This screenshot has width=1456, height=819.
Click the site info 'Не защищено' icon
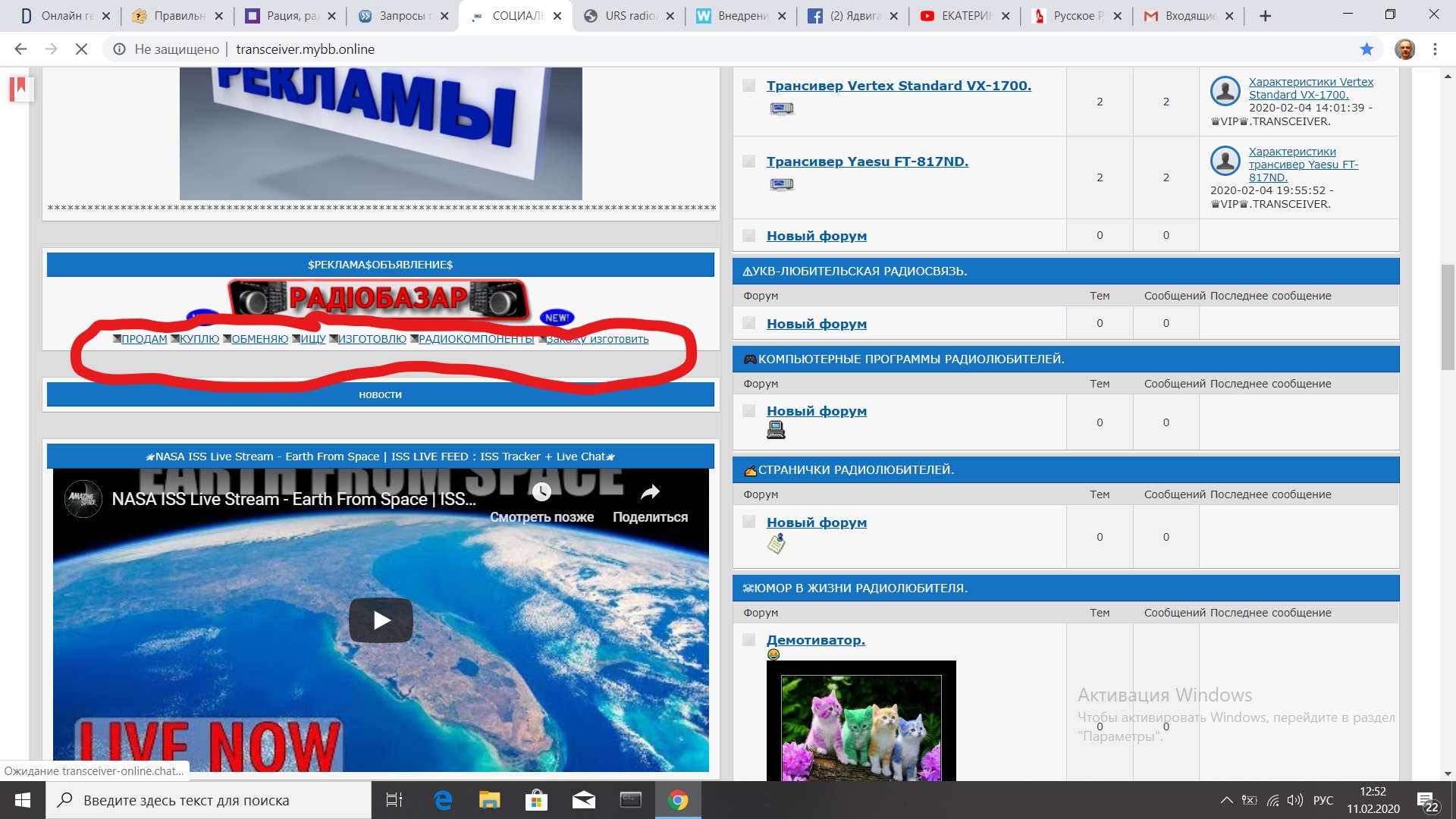coord(119,49)
